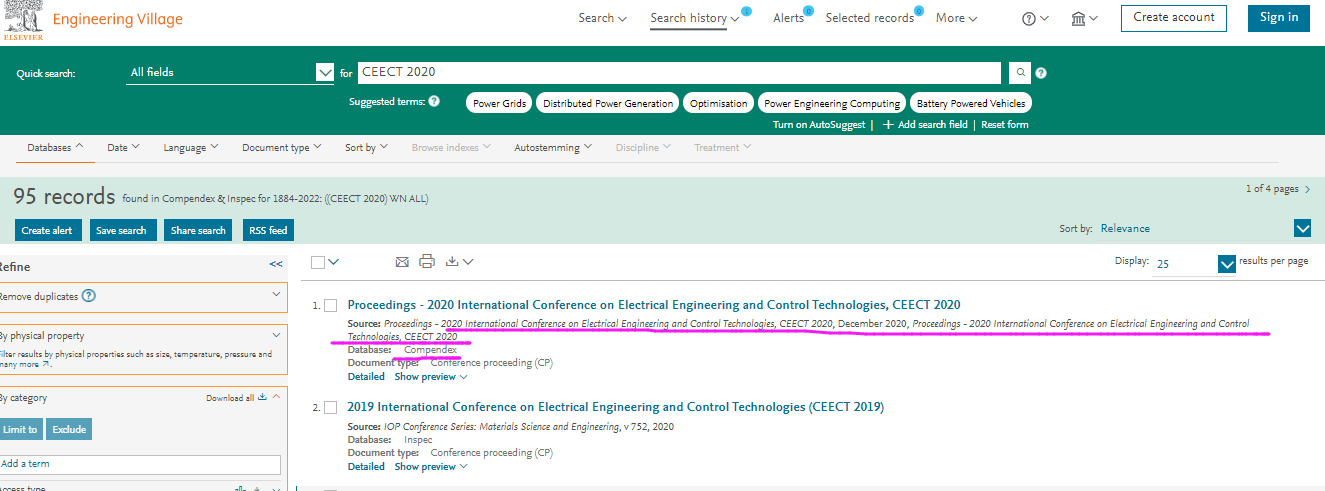Expand the By physical property section
This screenshot has width=1325, height=491.
click(277, 336)
